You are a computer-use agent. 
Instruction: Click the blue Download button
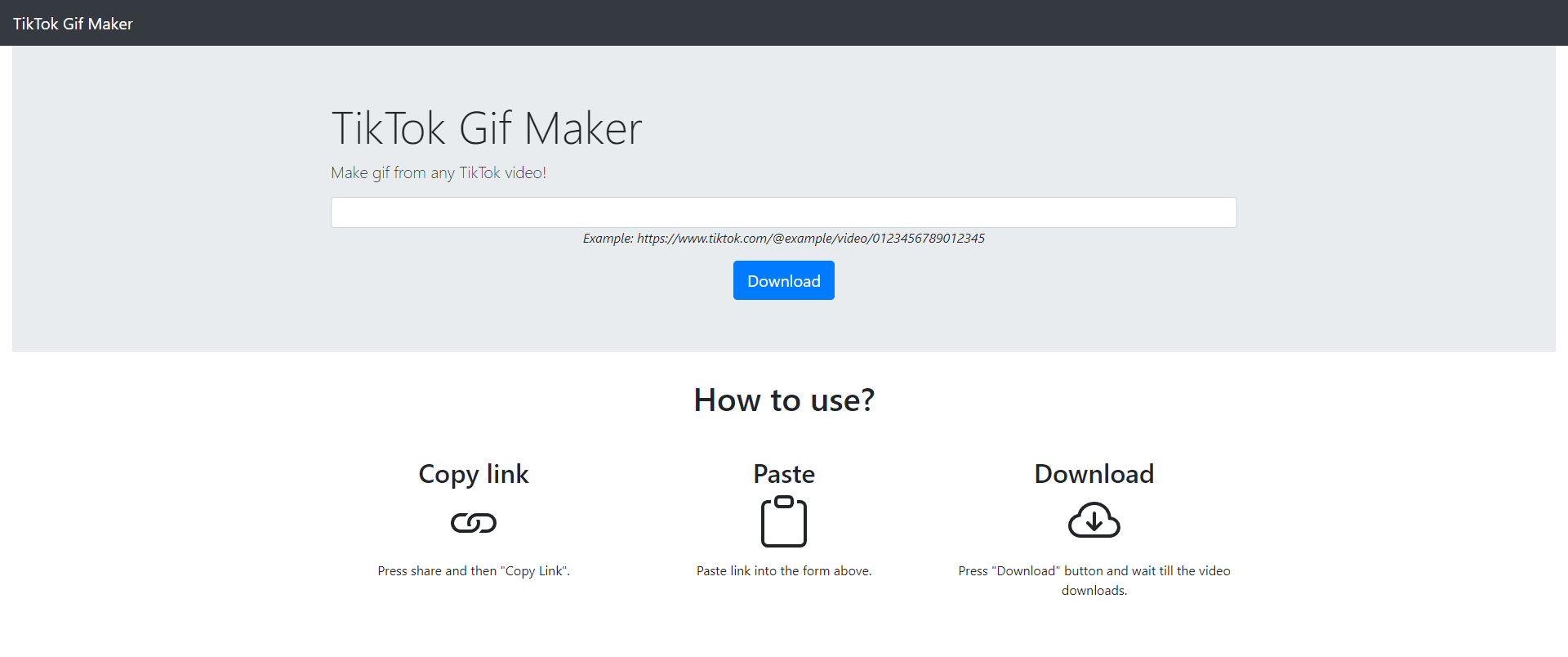click(x=784, y=280)
